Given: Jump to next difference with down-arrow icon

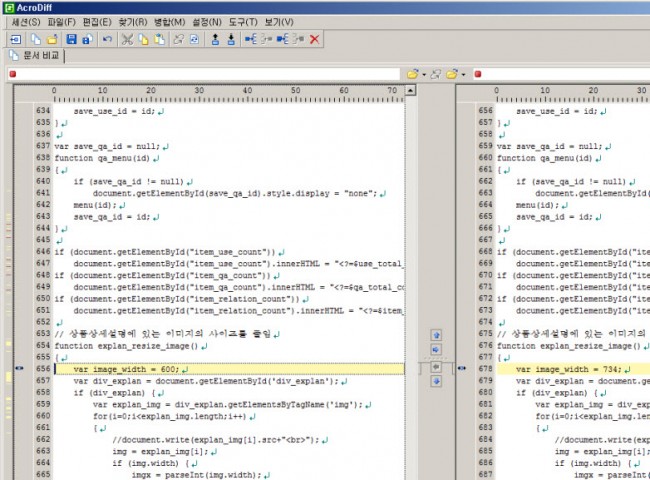Looking at the screenshot, I should (231, 39).
